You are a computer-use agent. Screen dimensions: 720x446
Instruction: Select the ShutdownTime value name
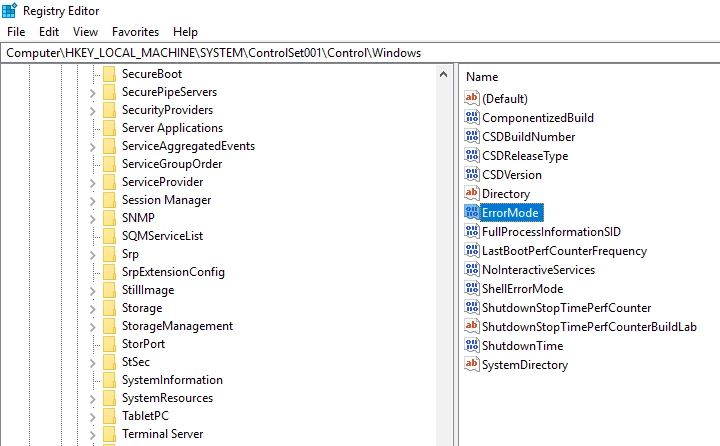523,346
